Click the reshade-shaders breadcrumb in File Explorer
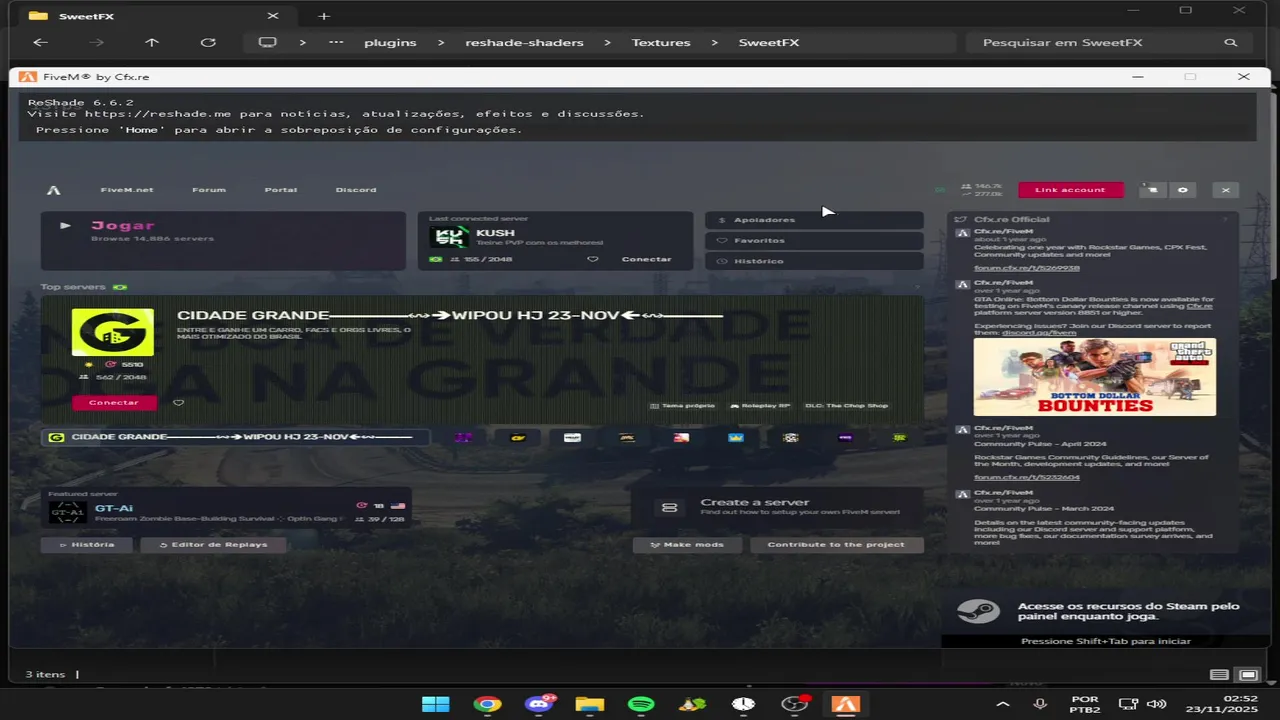The height and width of the screenshot is (720, 1280). 524,42
